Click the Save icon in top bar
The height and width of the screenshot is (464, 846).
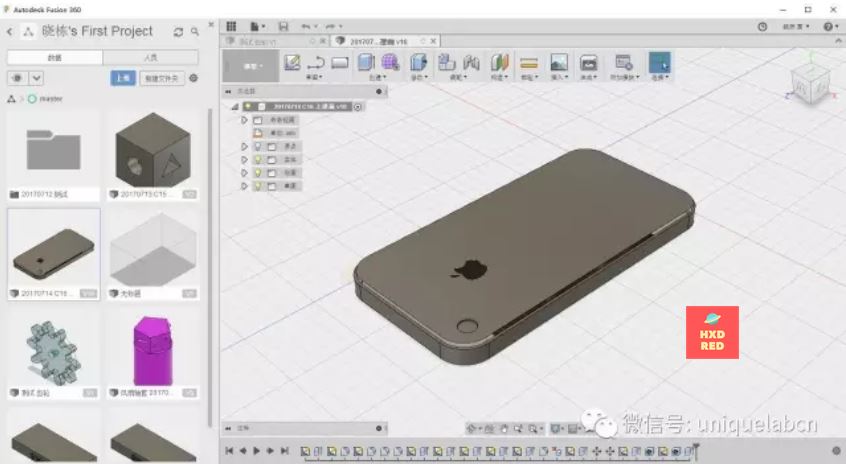pos(283,26)
